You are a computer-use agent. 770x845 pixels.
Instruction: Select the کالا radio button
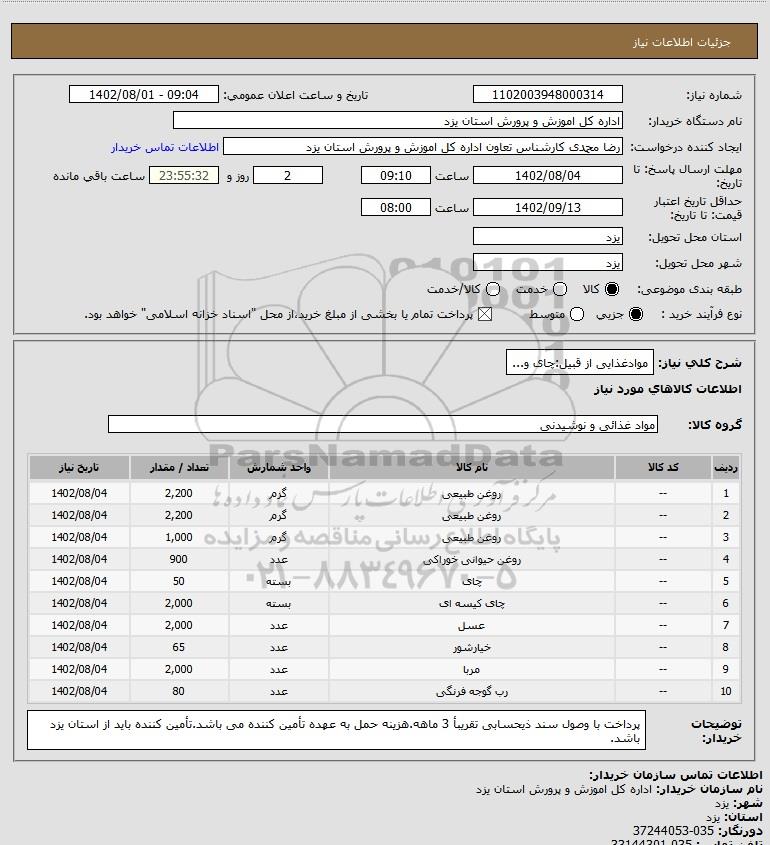tap(612, 289)
